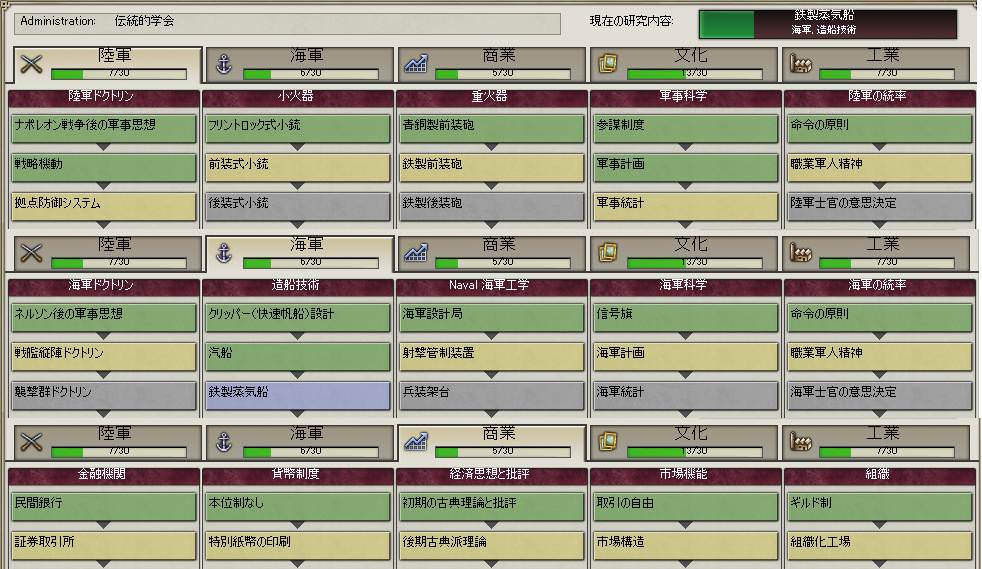Click anchor icon above 造船技術 column
The height and width of the screenshot is (569, 982).
[x=224, y=253]
